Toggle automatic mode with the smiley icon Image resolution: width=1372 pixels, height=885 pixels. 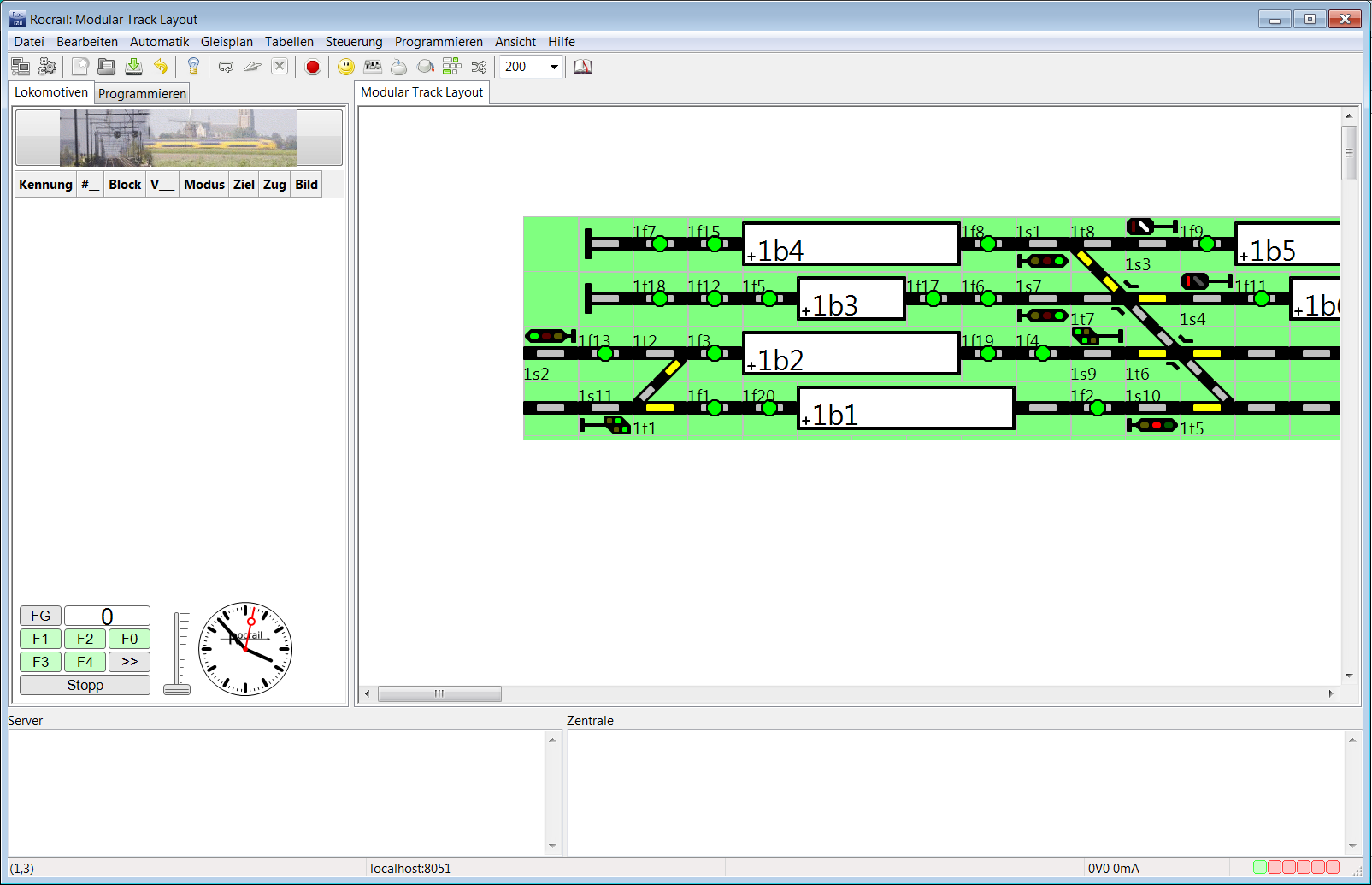tap(346, 67)
